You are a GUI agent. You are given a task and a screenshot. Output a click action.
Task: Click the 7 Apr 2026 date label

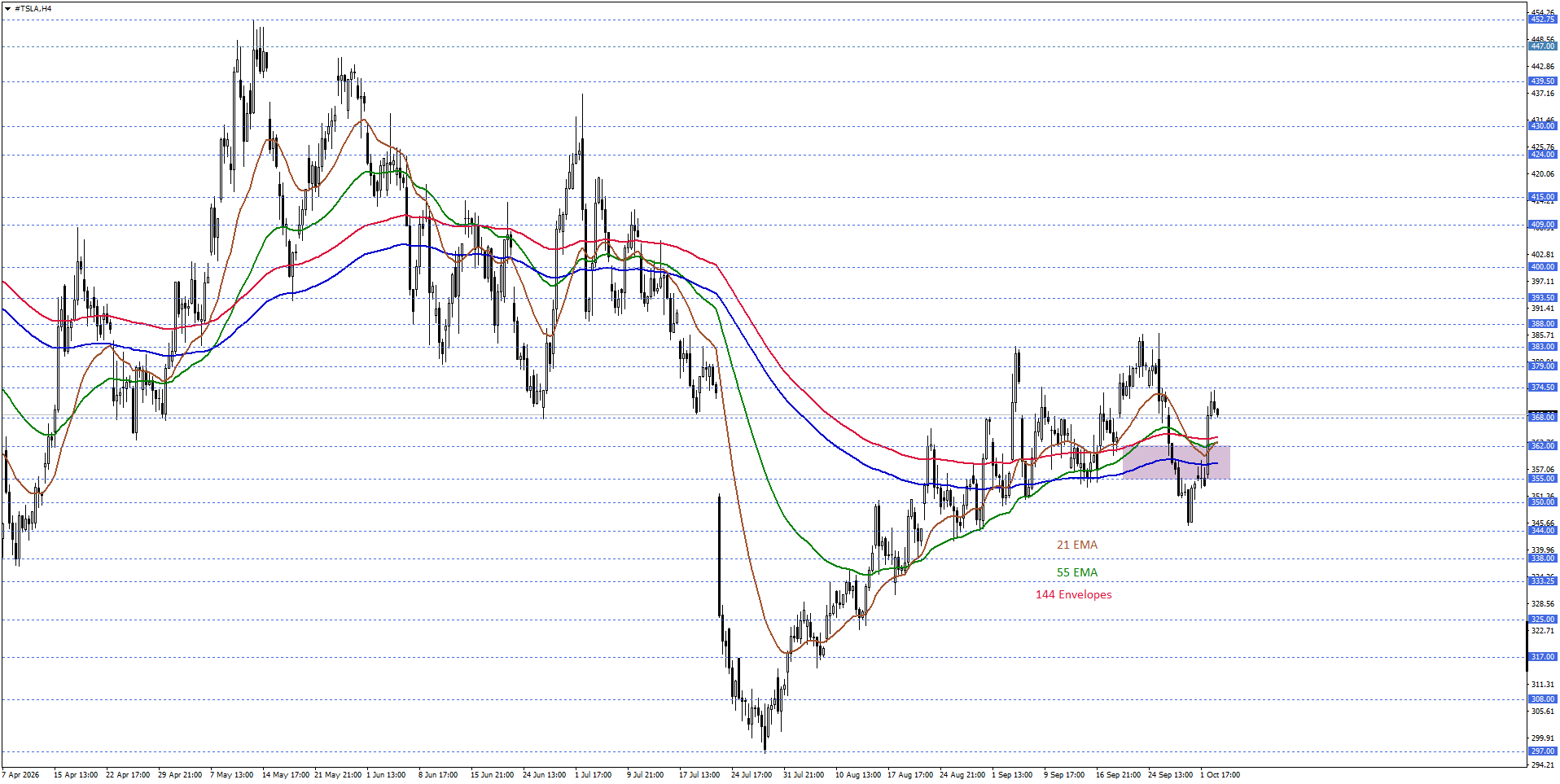pos(21,775)
